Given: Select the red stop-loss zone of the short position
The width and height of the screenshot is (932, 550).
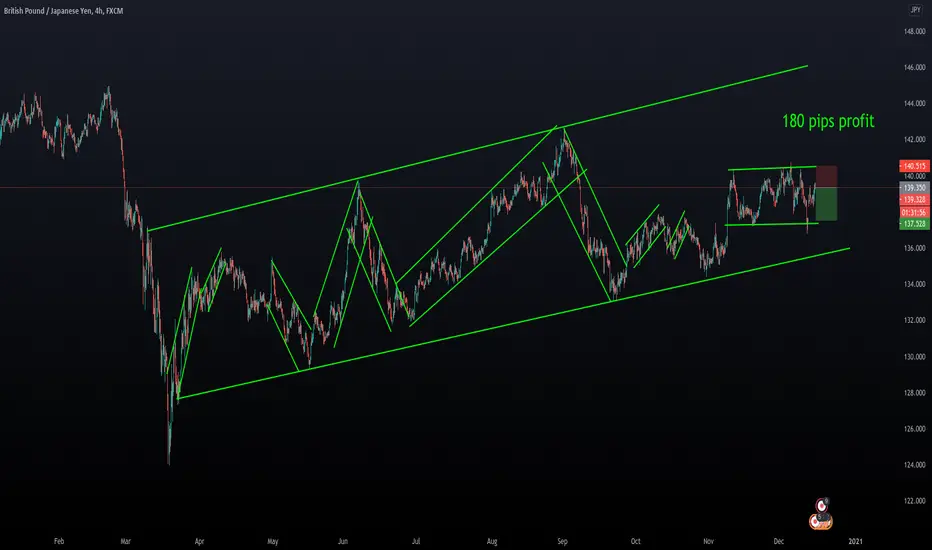Looking at the screenshot, I should coord(826,177).
